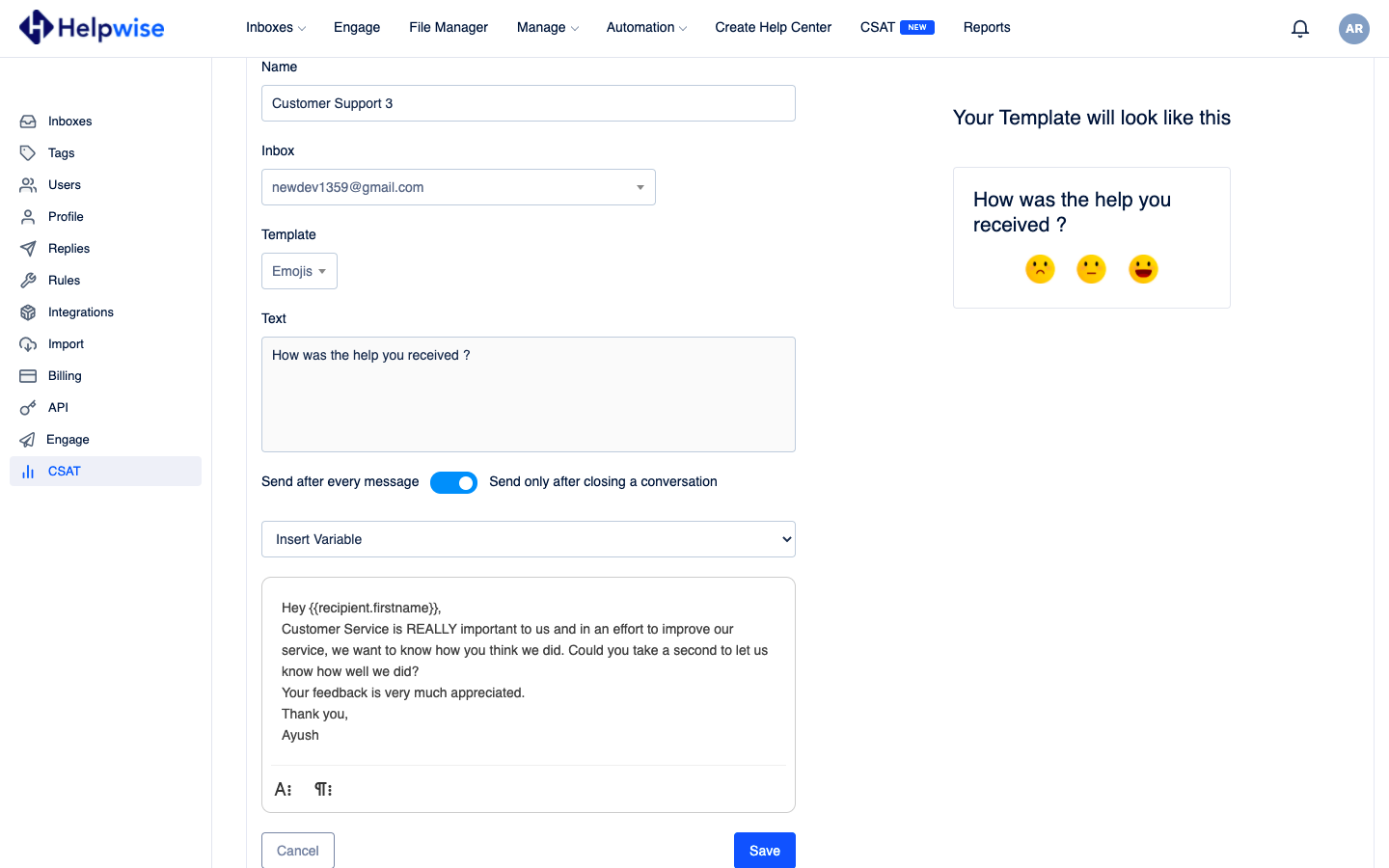Open the Inbox email dropdown
This screenshot has height=868, width=1389.
coord(458,187)
